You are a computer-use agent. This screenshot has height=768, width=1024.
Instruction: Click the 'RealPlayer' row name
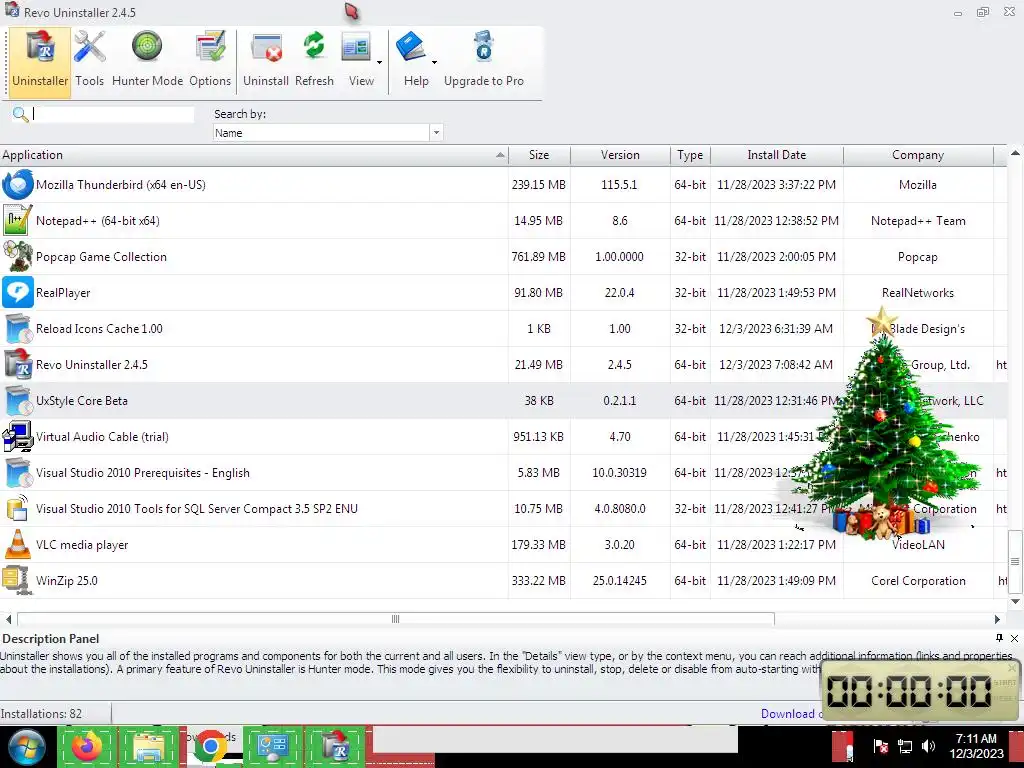click(x=63, y=293)
